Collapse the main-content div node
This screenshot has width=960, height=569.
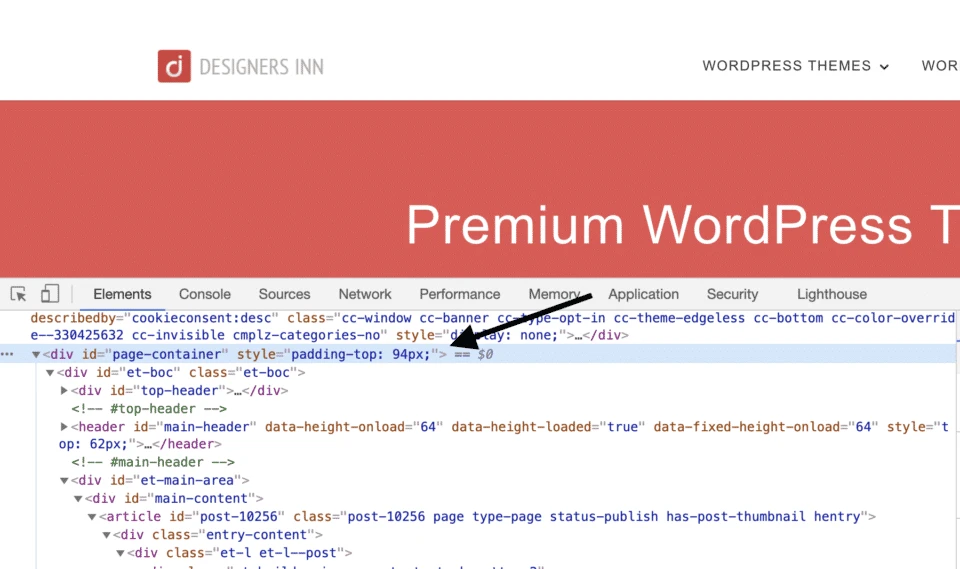[x=78, y=499]
